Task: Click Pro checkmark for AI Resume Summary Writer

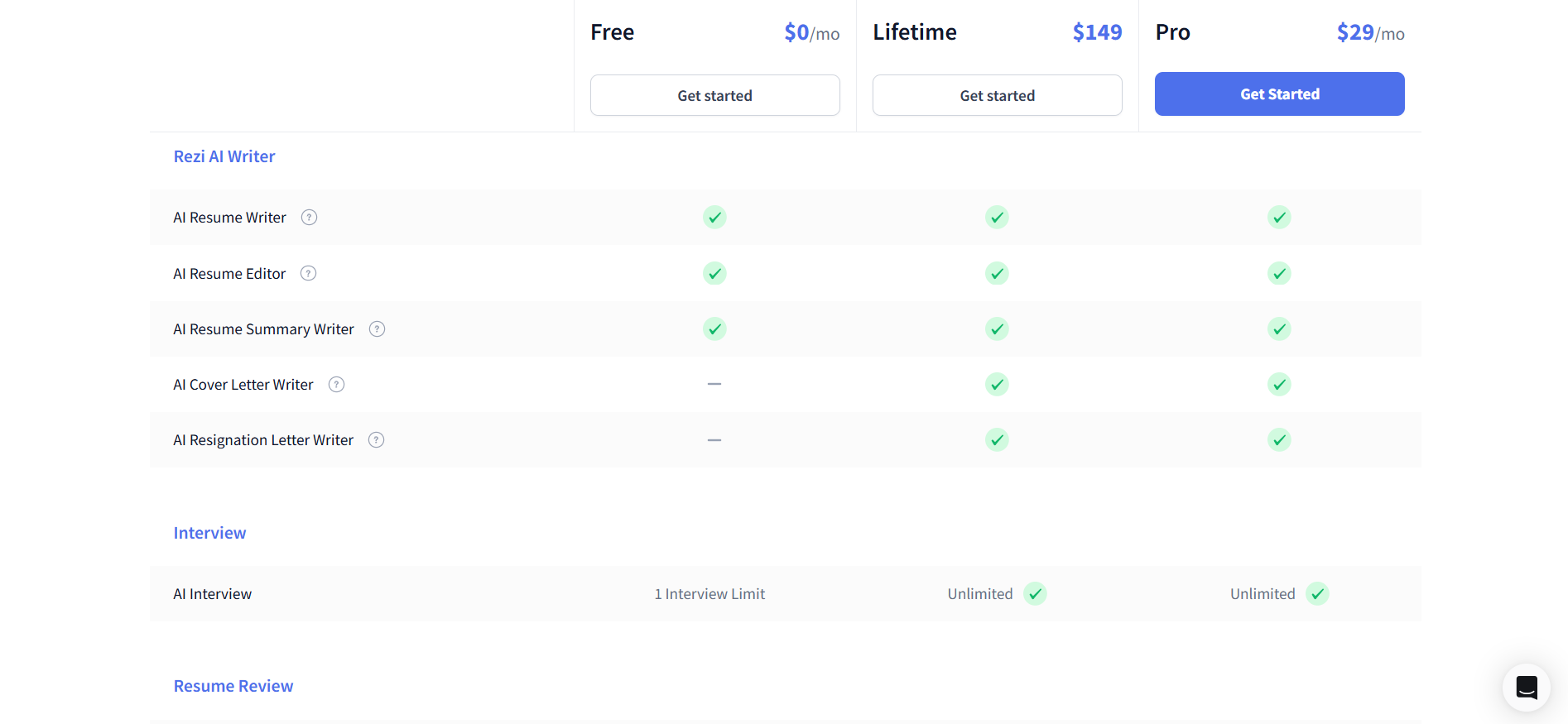Action: point(1279,328)
